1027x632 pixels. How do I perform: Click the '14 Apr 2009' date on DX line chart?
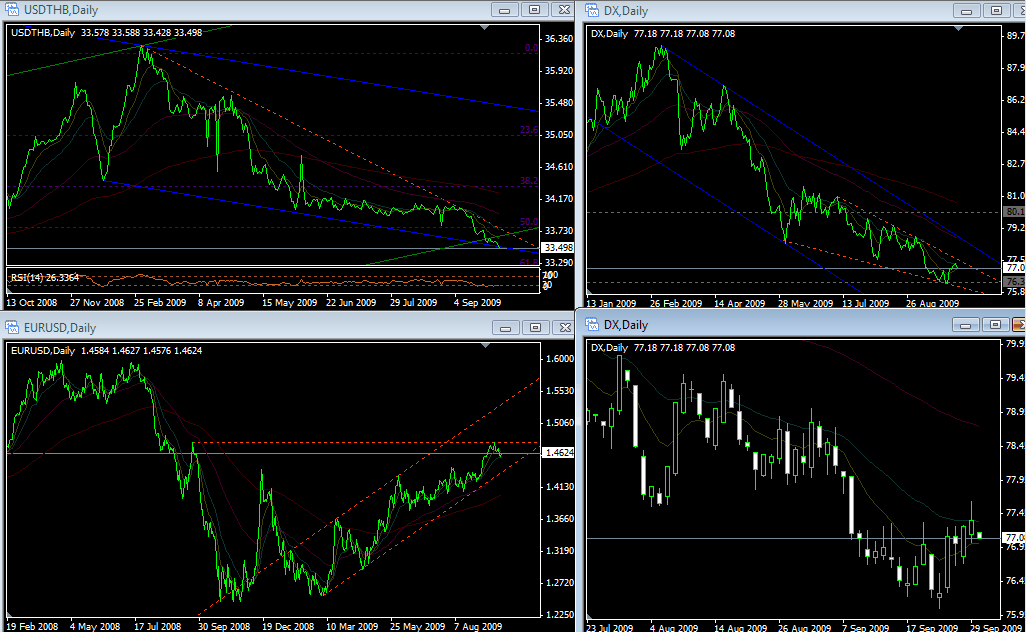[x=739, y=303]
